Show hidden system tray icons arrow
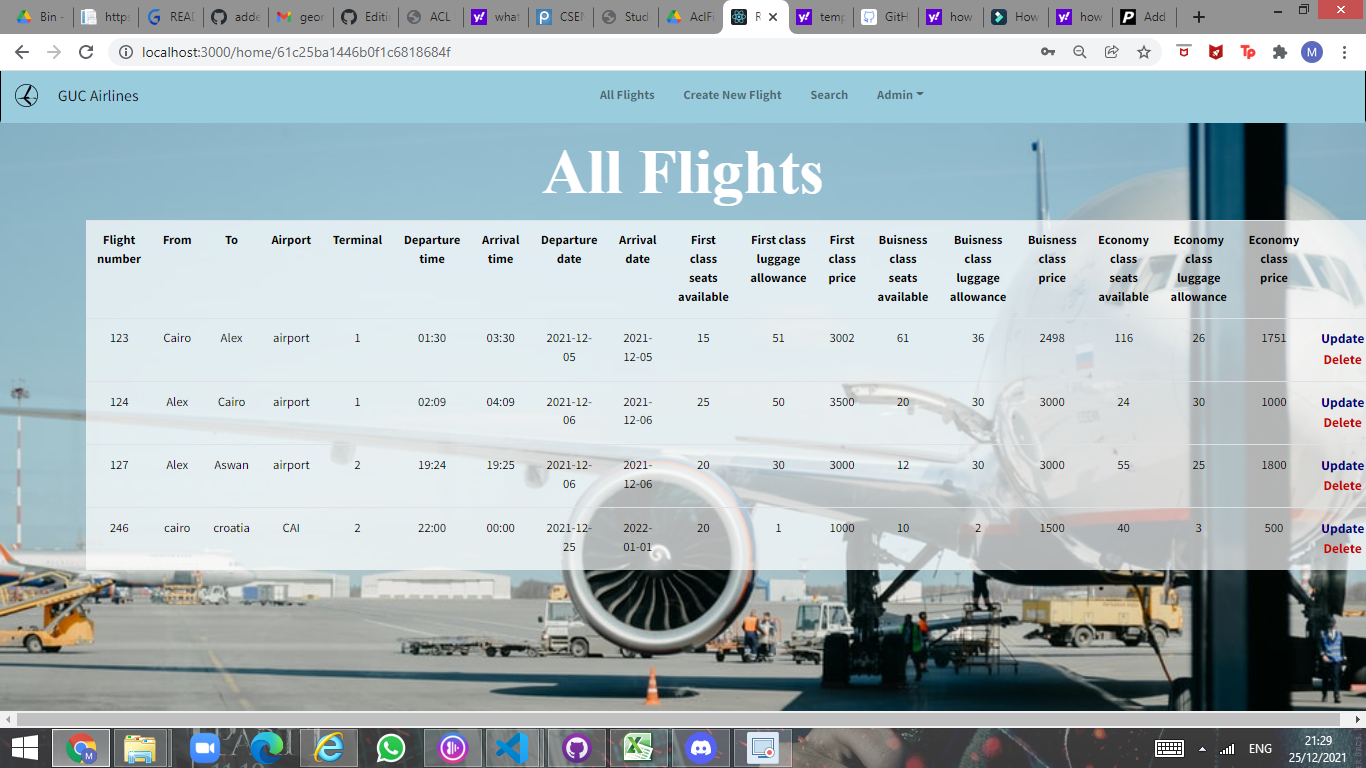This screenshot has width=1366, height=768. 1202,749
